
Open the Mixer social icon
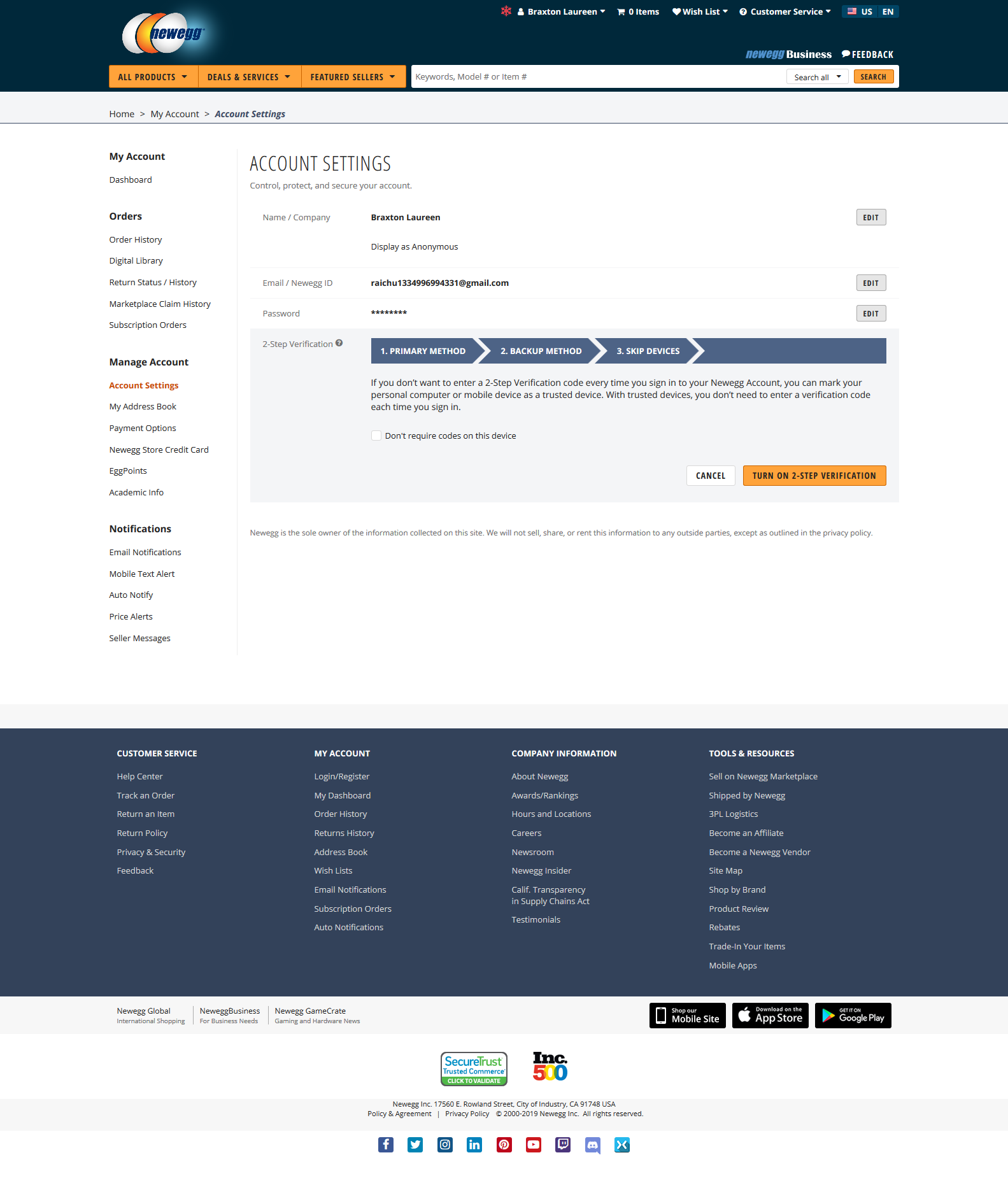622,1145
